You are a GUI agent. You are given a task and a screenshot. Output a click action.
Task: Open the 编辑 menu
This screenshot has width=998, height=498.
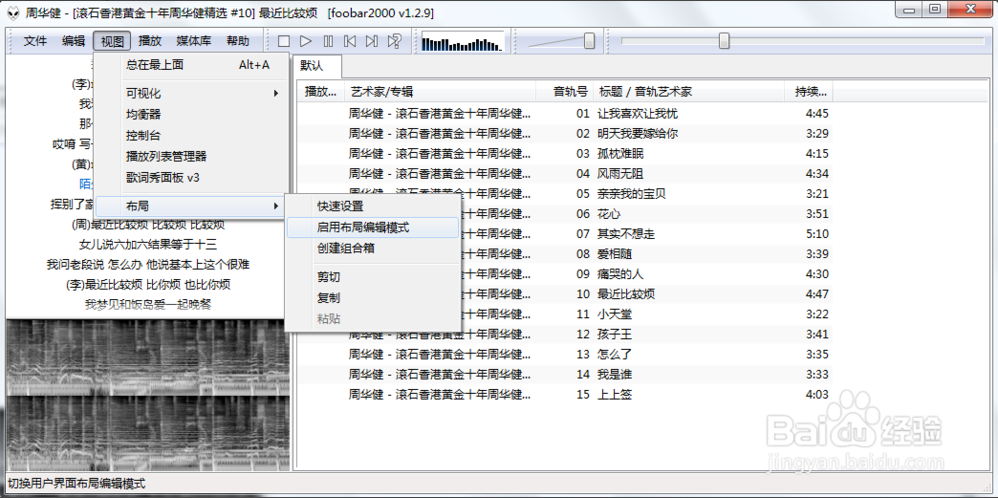pyautogui.click(x=73, y=41)
